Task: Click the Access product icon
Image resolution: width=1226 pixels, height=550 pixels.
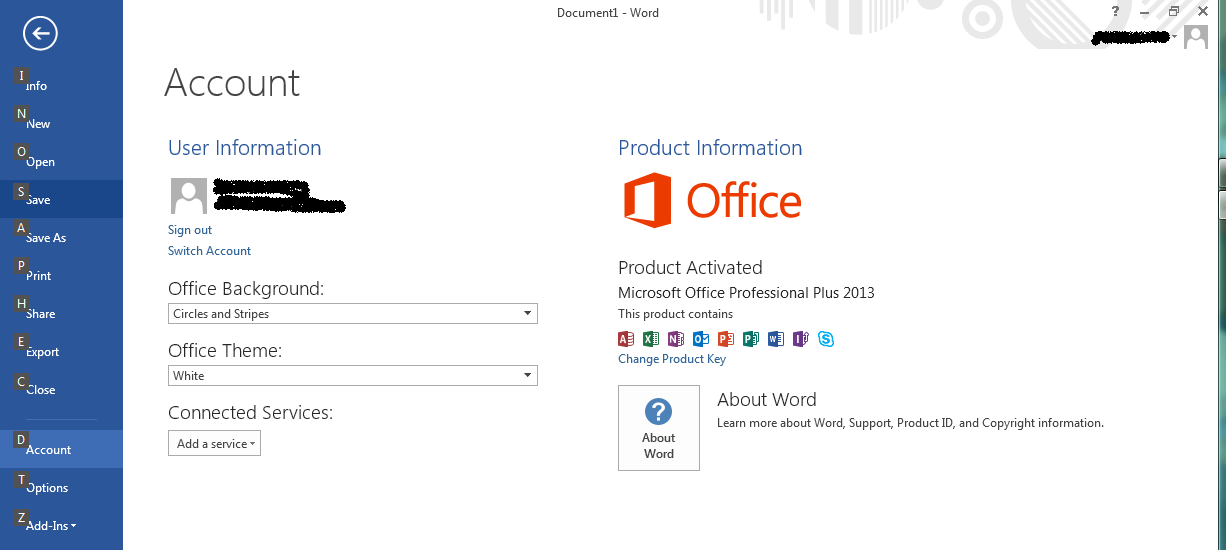Action: tap(626, 339)
